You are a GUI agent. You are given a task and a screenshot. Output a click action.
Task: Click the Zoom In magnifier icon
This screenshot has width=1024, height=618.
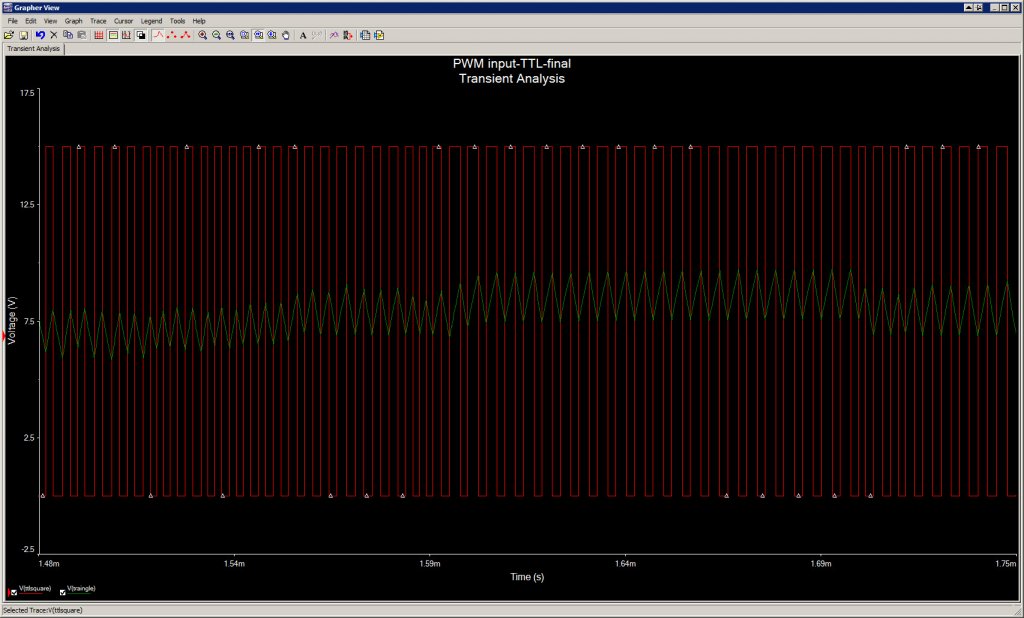[202, 35]
